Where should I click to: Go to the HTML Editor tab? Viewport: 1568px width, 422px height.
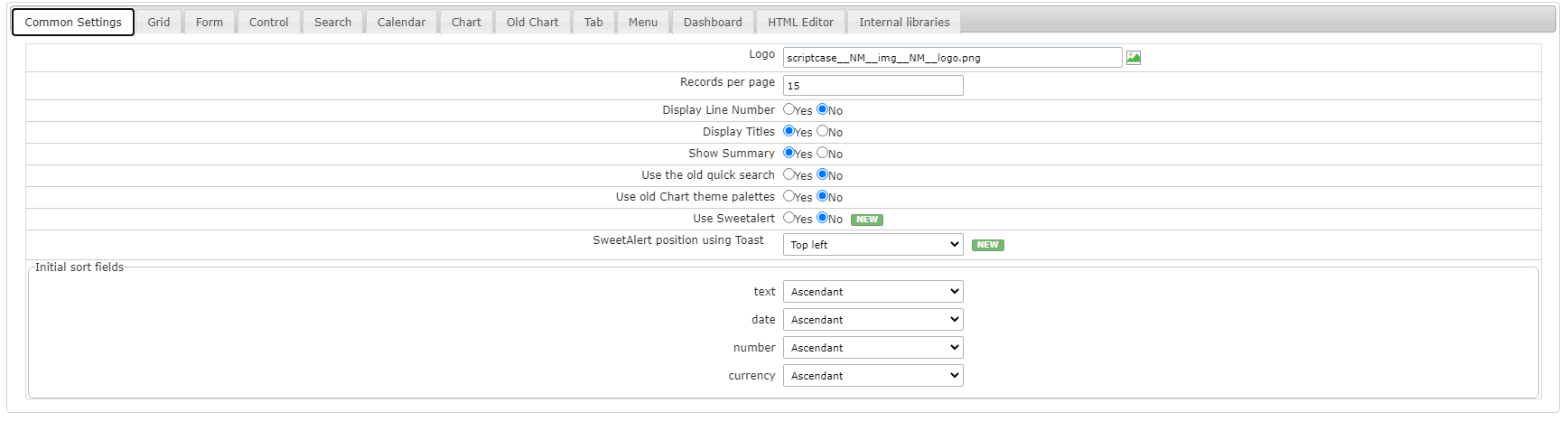[800, 22]
